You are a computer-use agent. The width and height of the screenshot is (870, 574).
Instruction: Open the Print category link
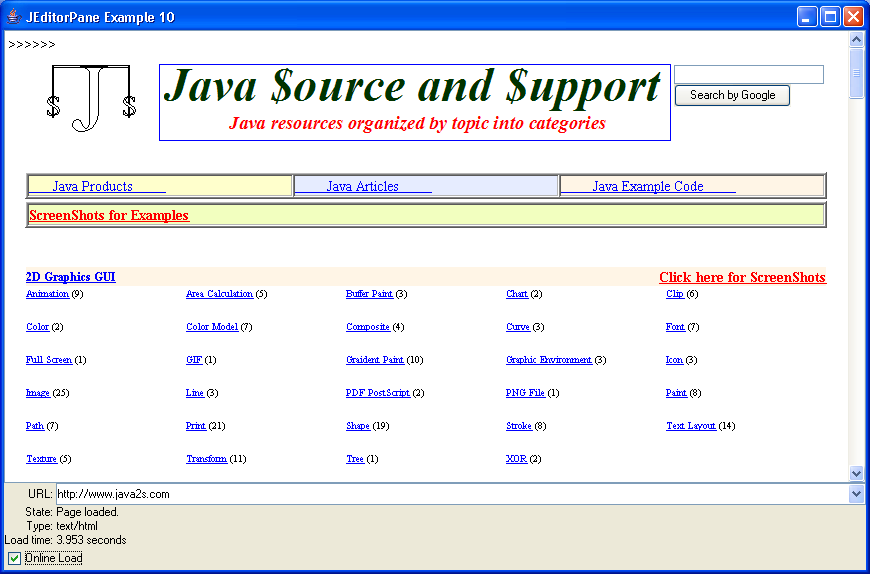(196, 426)
